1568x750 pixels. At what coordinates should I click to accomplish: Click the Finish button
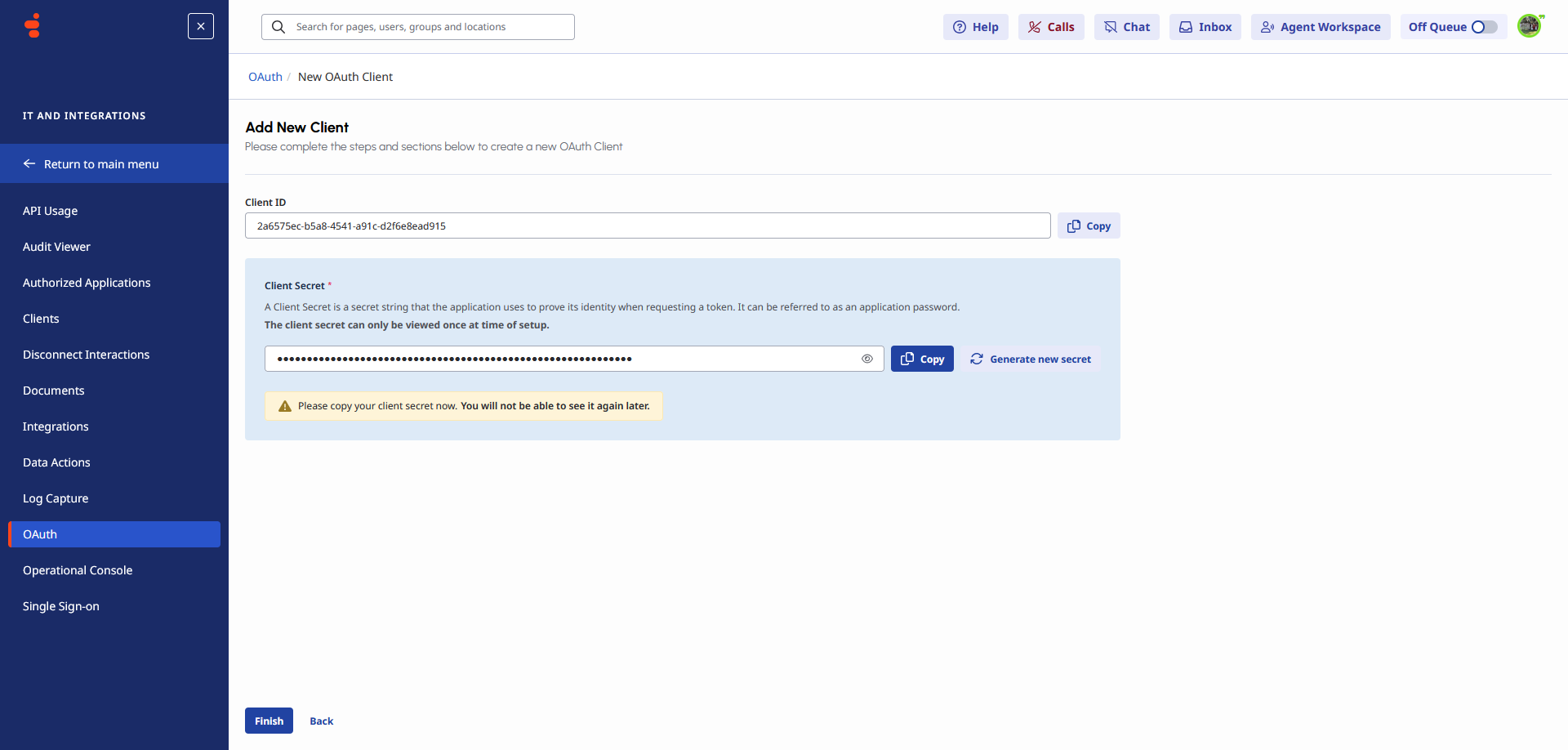click(269, 721)
